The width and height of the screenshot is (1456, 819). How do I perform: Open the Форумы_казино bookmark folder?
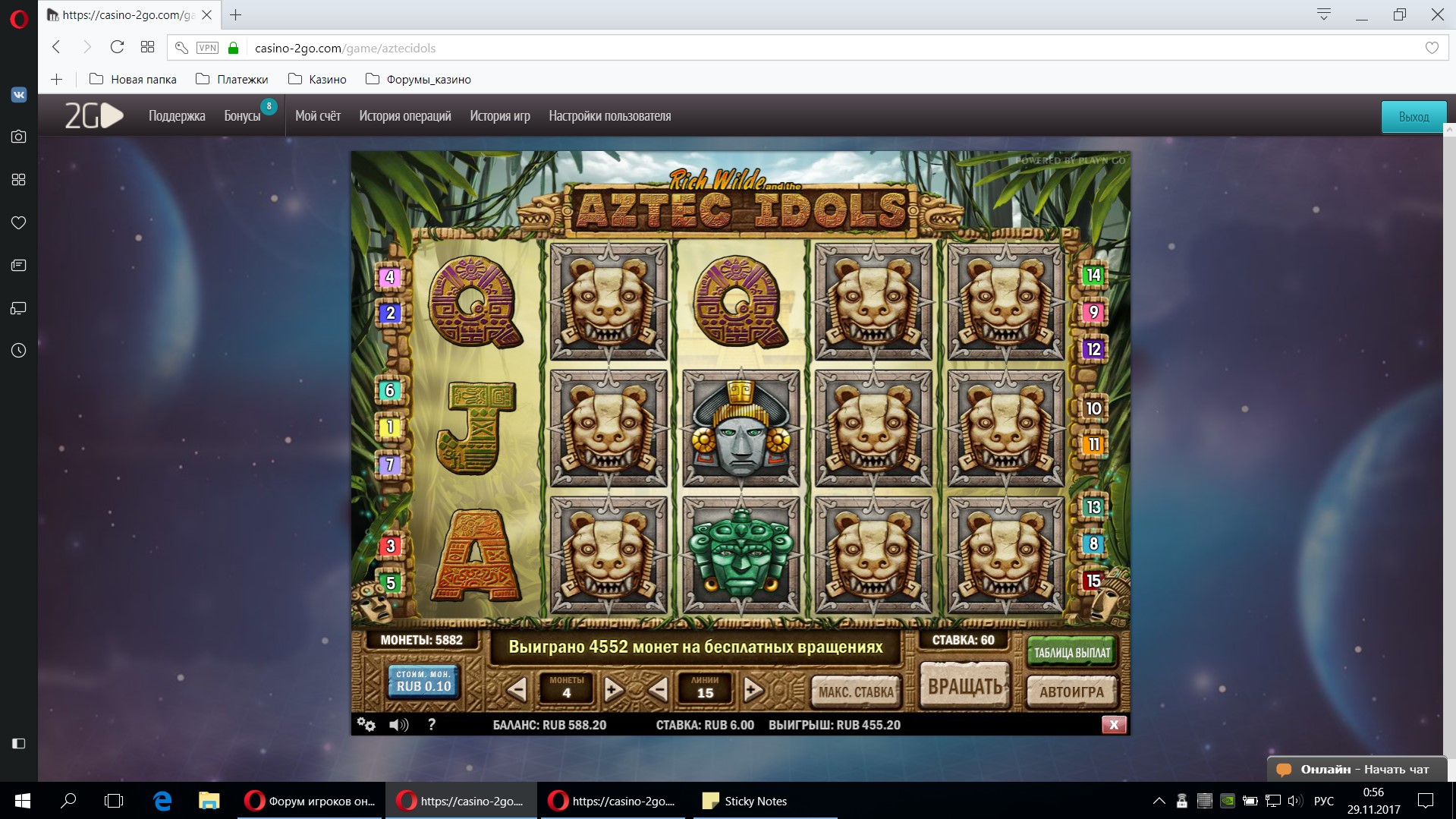pyautogui.click(x=418, y=79)
